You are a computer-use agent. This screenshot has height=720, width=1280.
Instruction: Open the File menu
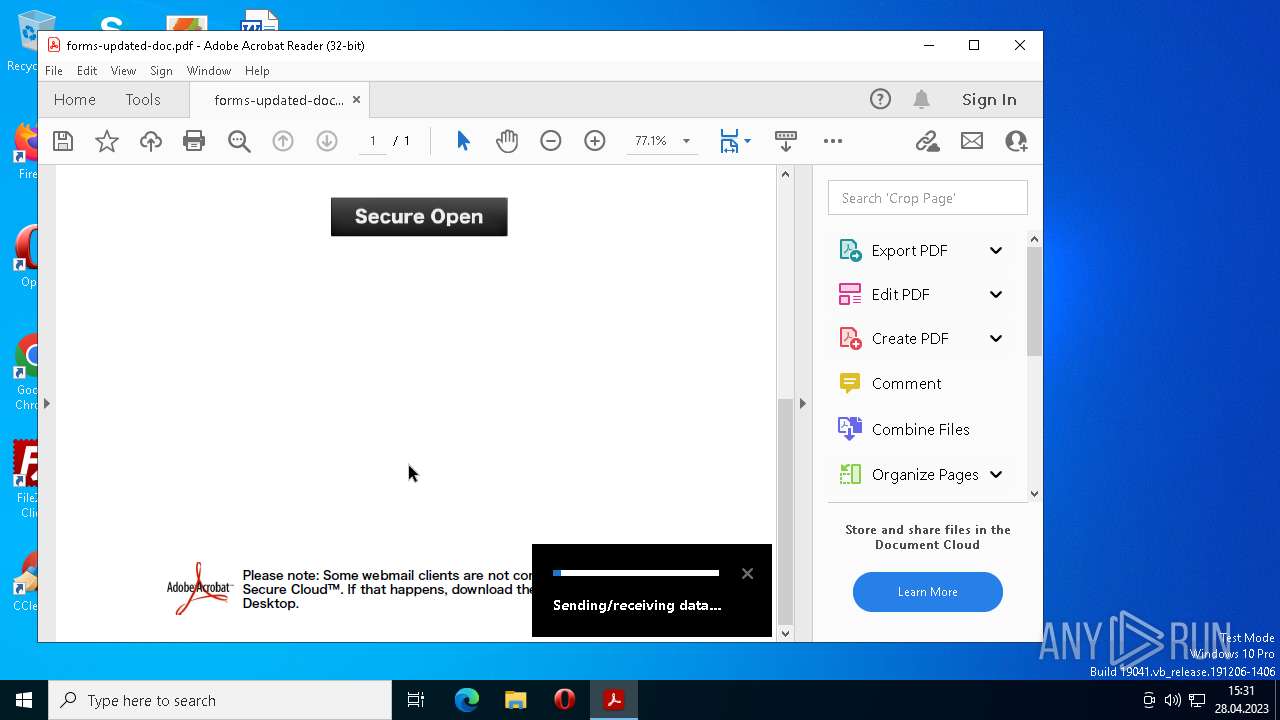click(x=54, y=71)
